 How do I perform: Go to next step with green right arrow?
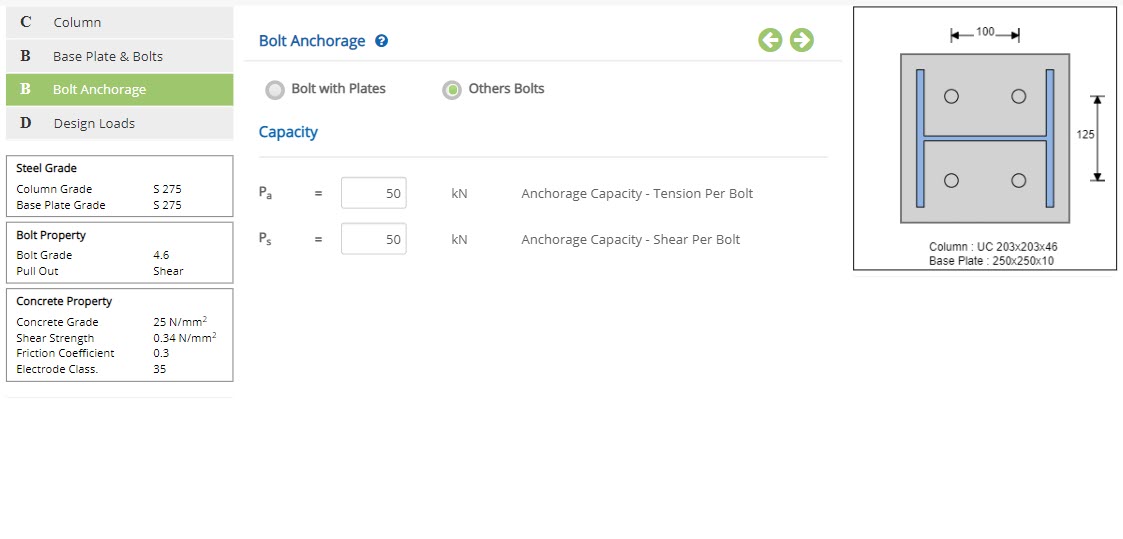pyautogui.click(x=801, y=40)
